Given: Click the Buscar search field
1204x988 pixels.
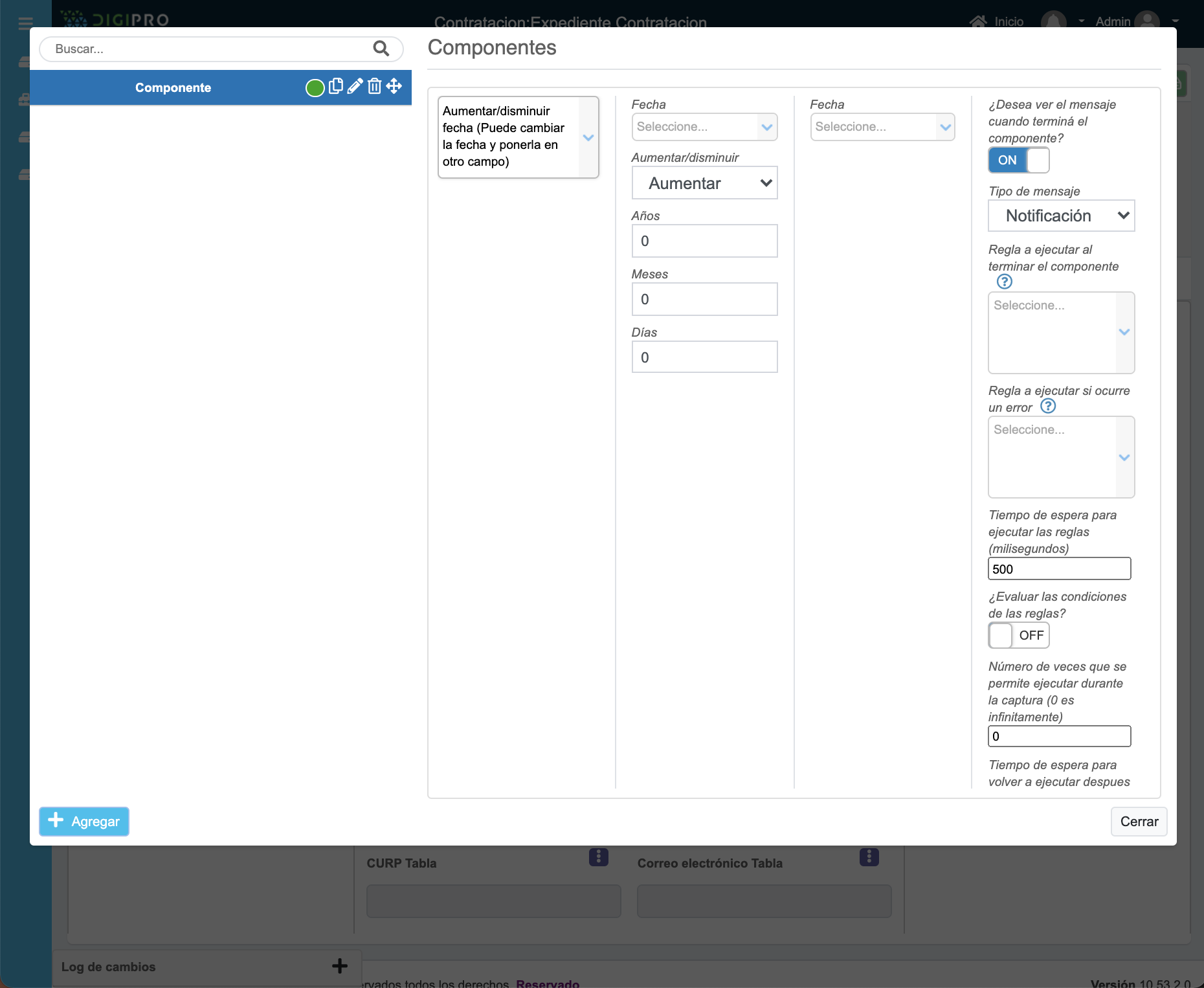Looking at the screenshot, I should 207,49.
